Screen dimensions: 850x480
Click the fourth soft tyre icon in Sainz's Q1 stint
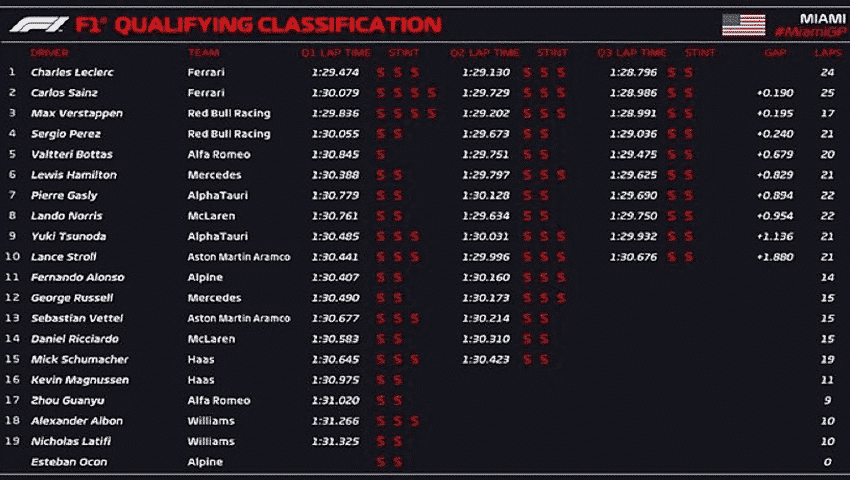tap(432, 93)
